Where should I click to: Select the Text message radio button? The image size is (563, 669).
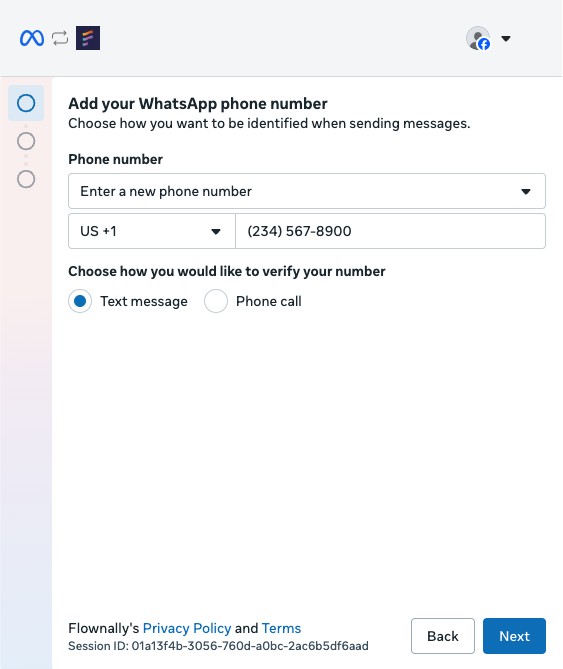[80, 301]
